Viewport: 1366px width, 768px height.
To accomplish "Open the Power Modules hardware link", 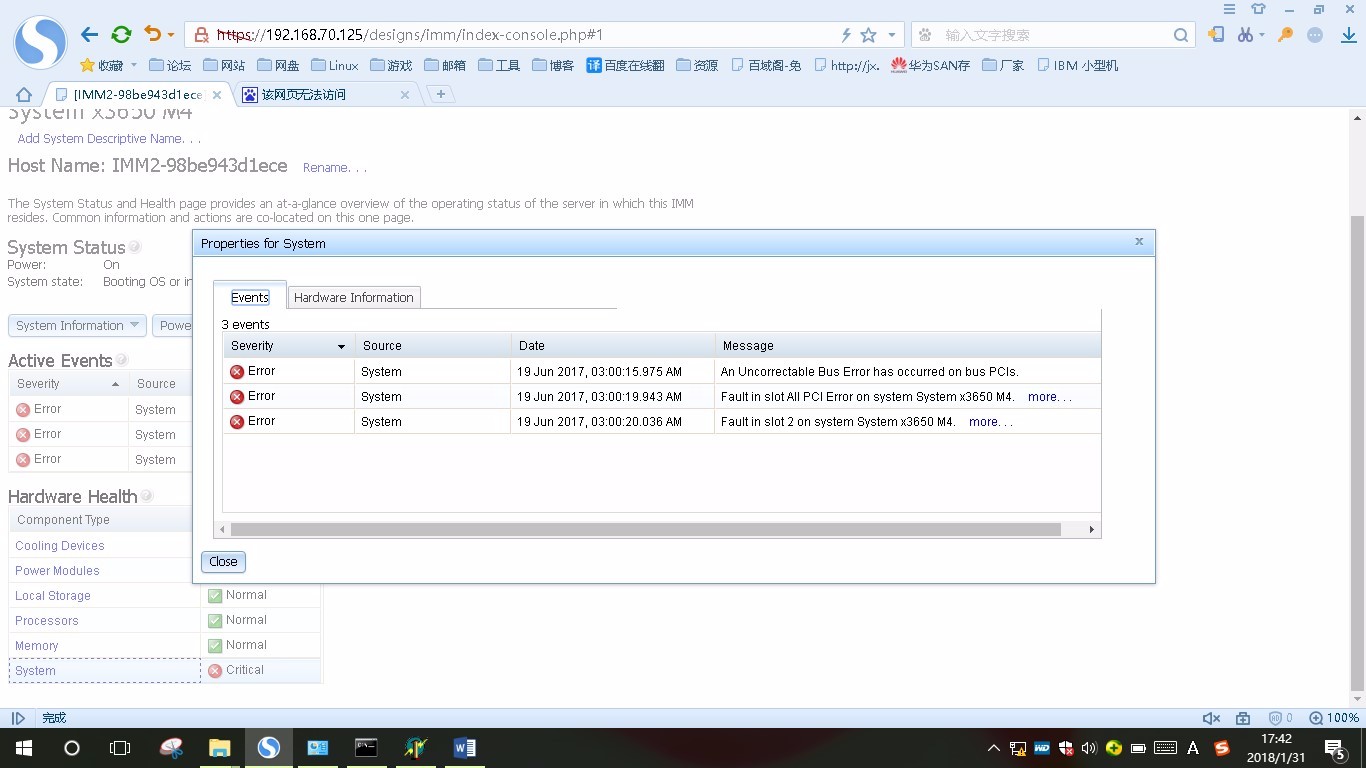I will [x=57, y=571].
